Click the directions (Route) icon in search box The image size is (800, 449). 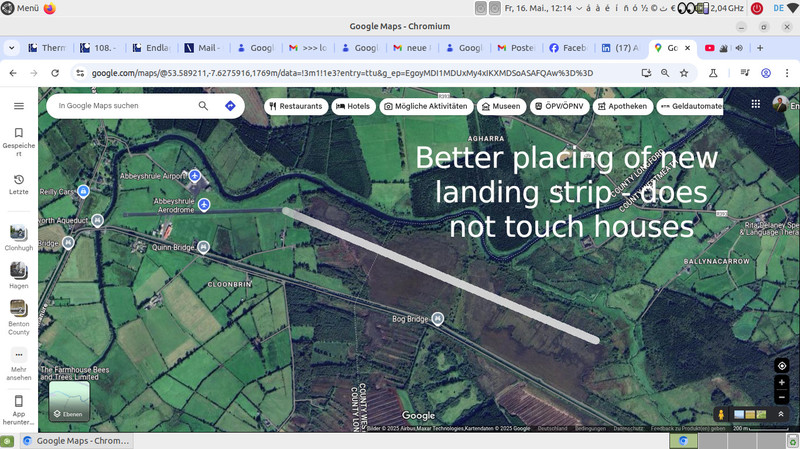click(x=230, y=106)
